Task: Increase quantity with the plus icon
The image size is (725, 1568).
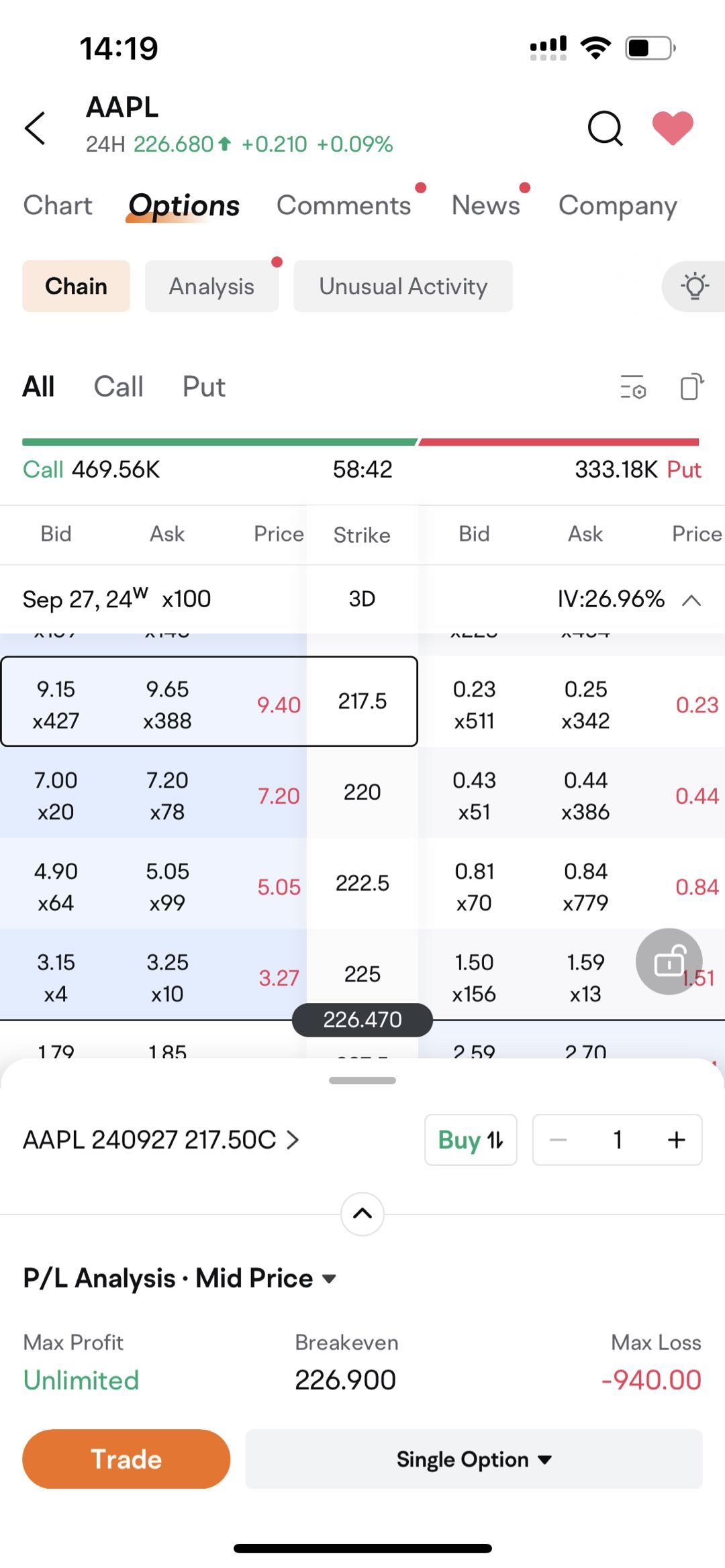Action: click(x=676, y=1139)
